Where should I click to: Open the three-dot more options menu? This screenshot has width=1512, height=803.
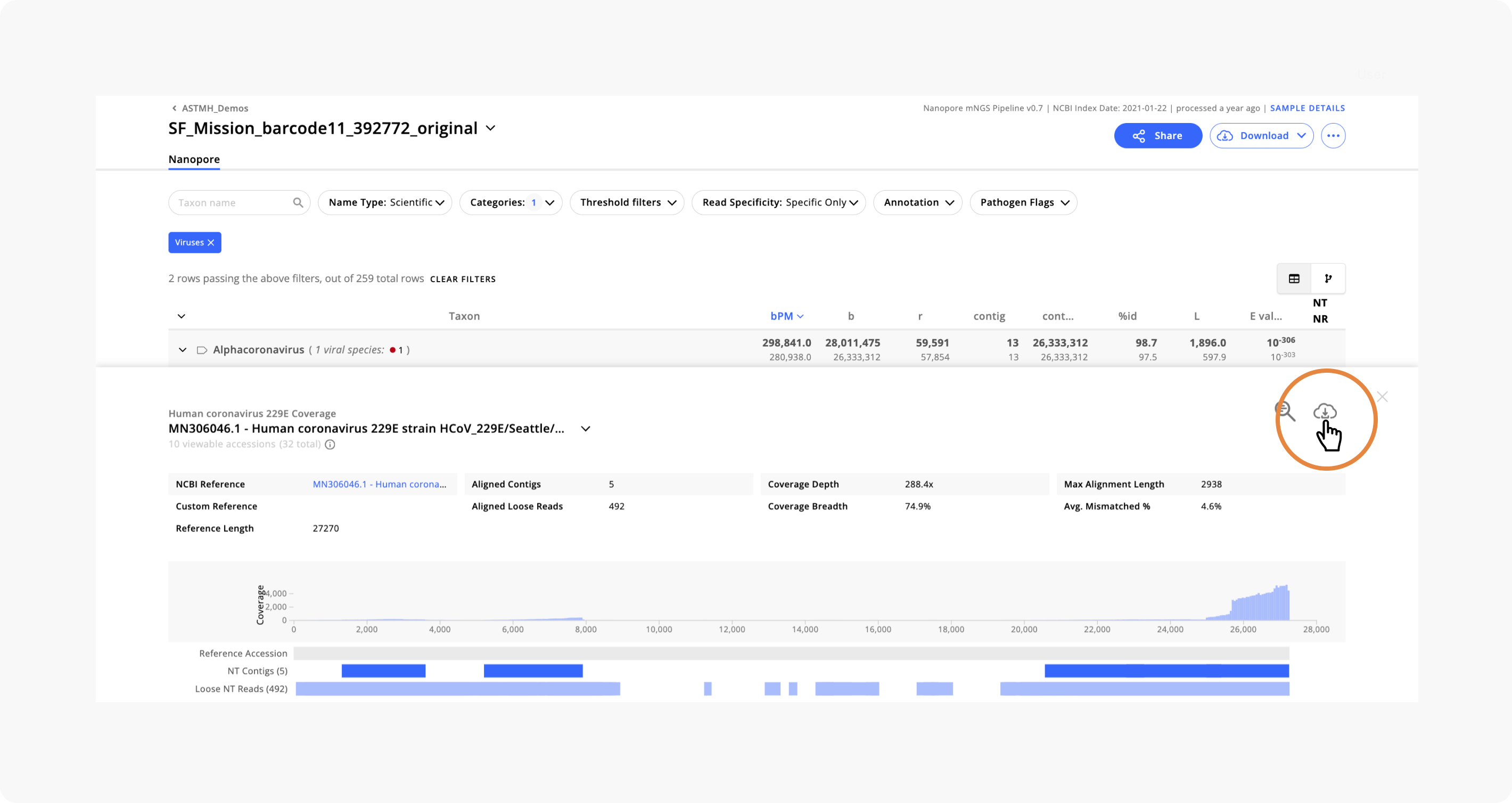1333,136
